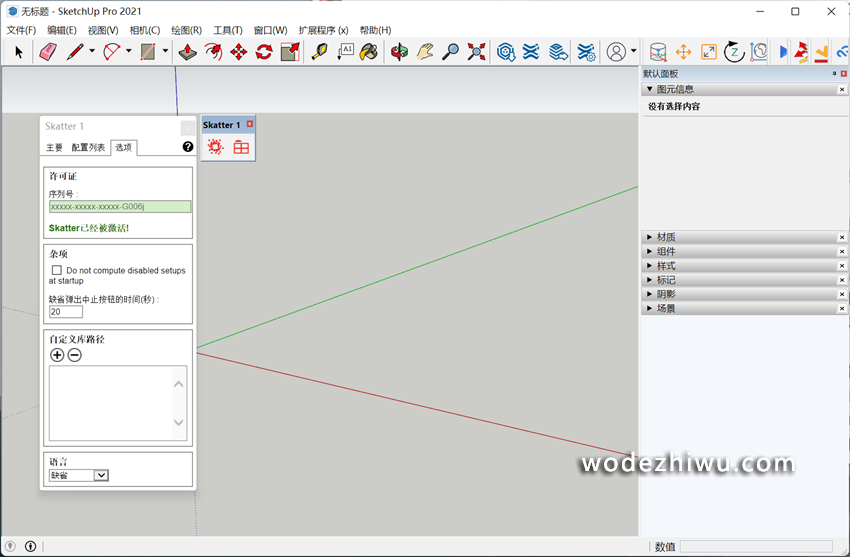Viewport: 850px width, 557px height.
Task: Open the 编辑(E) menu
Action: tap(62, 30)
